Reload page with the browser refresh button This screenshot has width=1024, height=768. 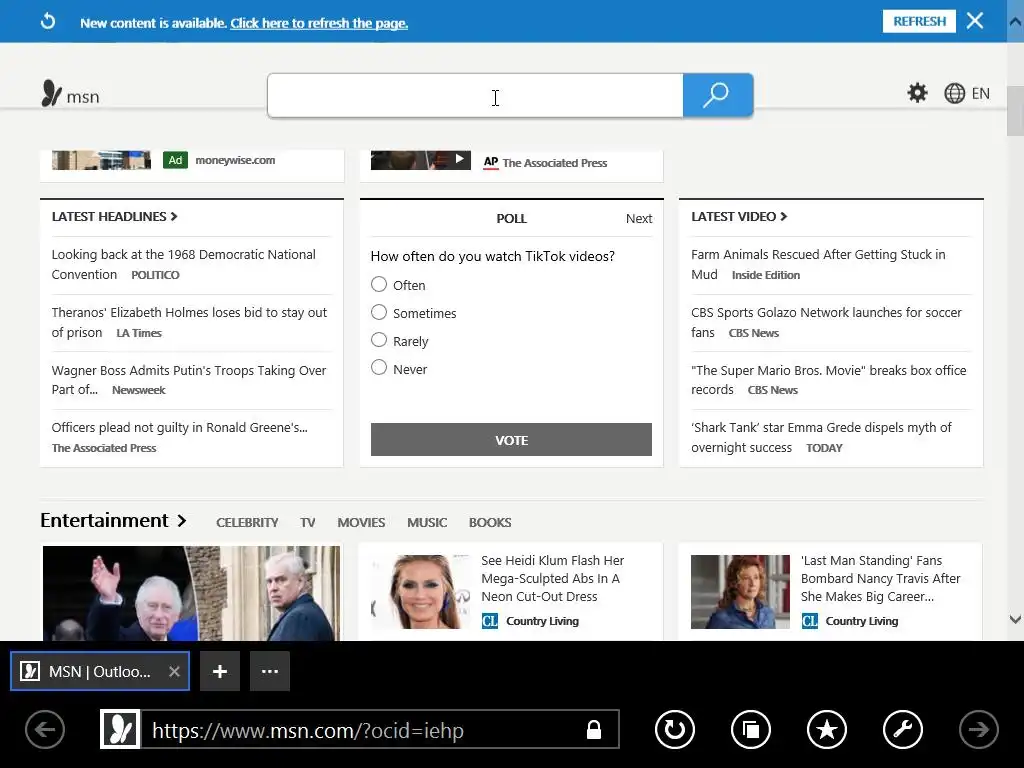pos(675,729)
